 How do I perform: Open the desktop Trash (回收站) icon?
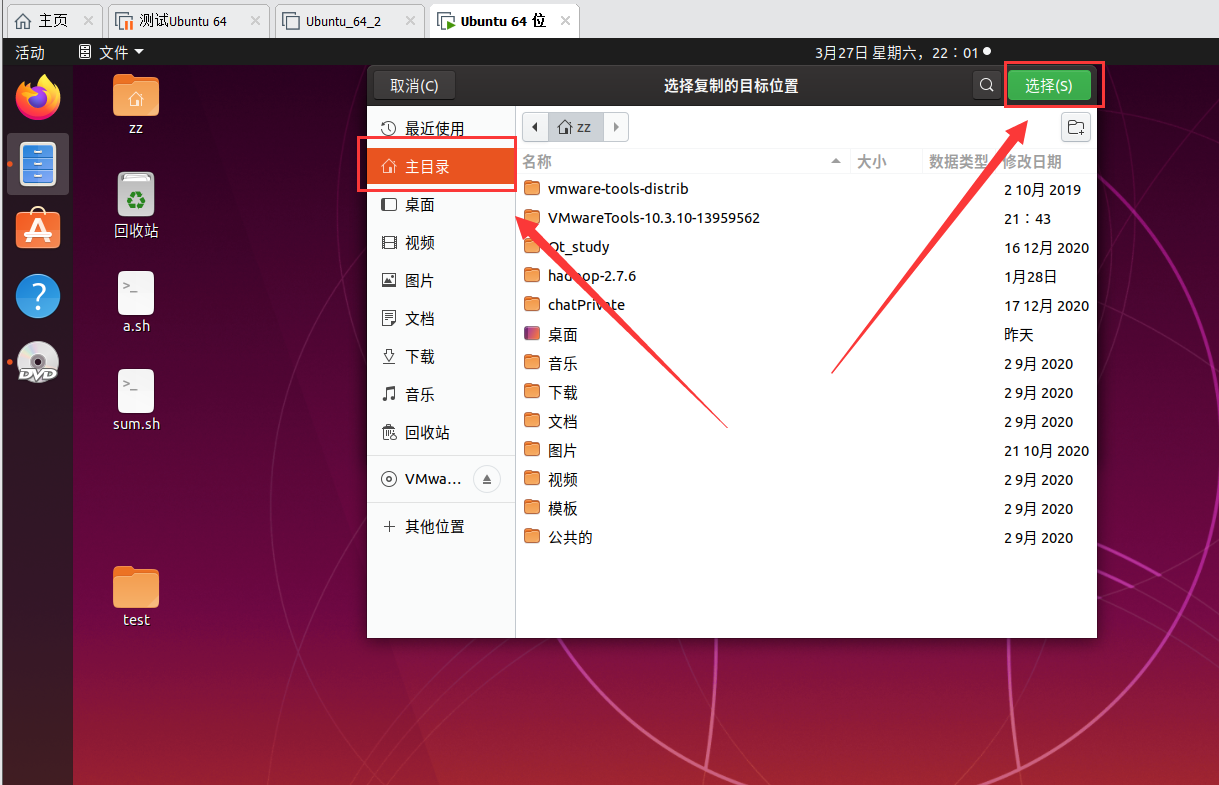(x=136, y=205)
